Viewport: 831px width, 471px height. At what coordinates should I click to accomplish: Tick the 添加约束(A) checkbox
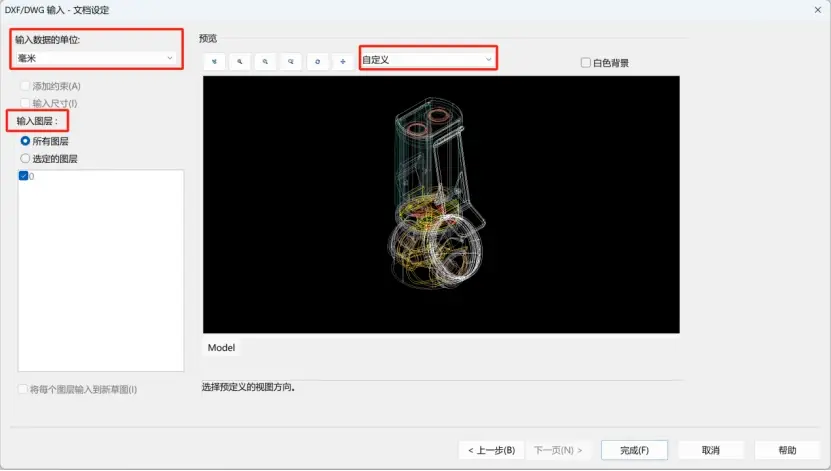[24, 86]
